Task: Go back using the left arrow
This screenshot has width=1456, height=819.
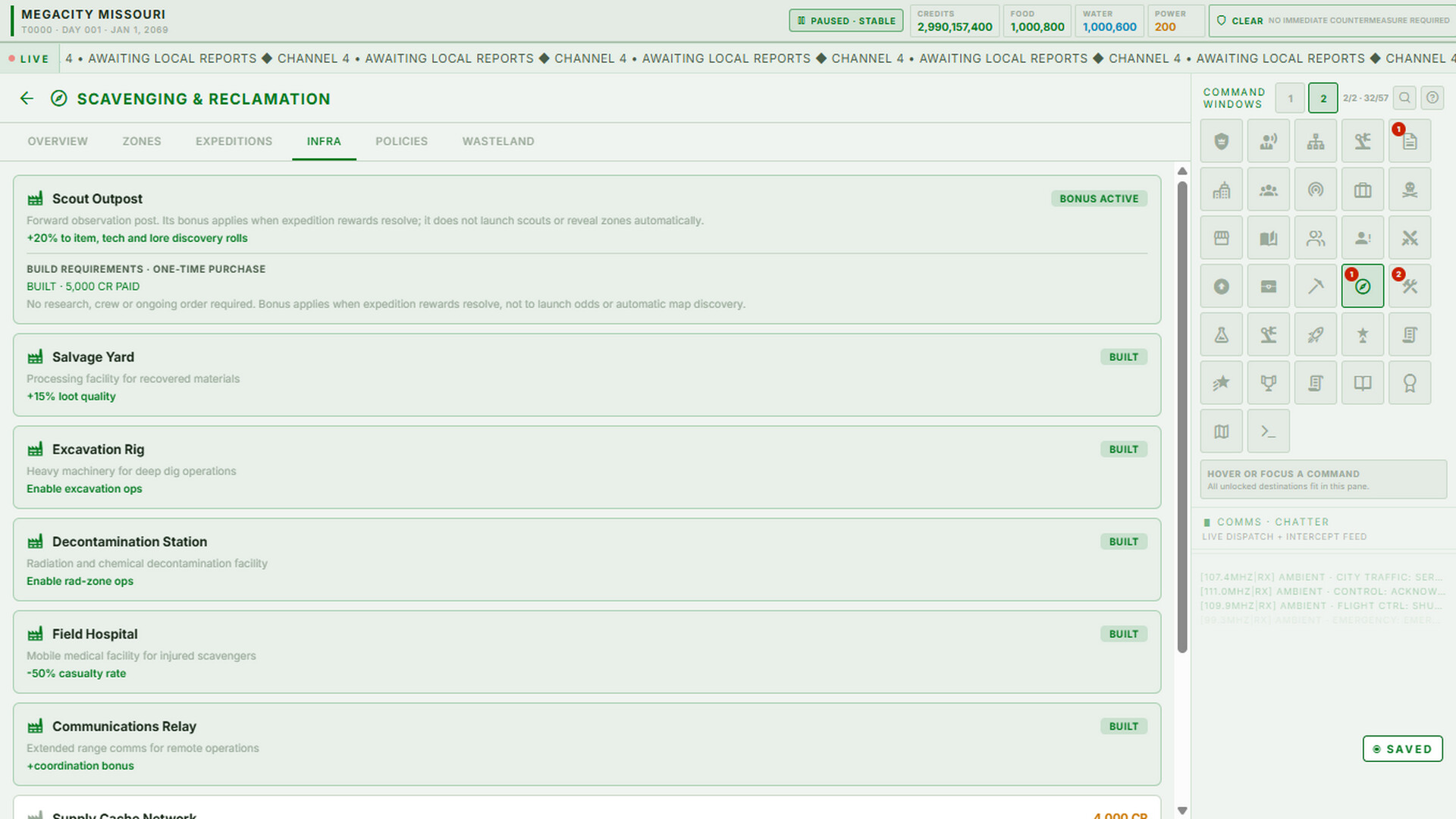Action: coord(27,99)
